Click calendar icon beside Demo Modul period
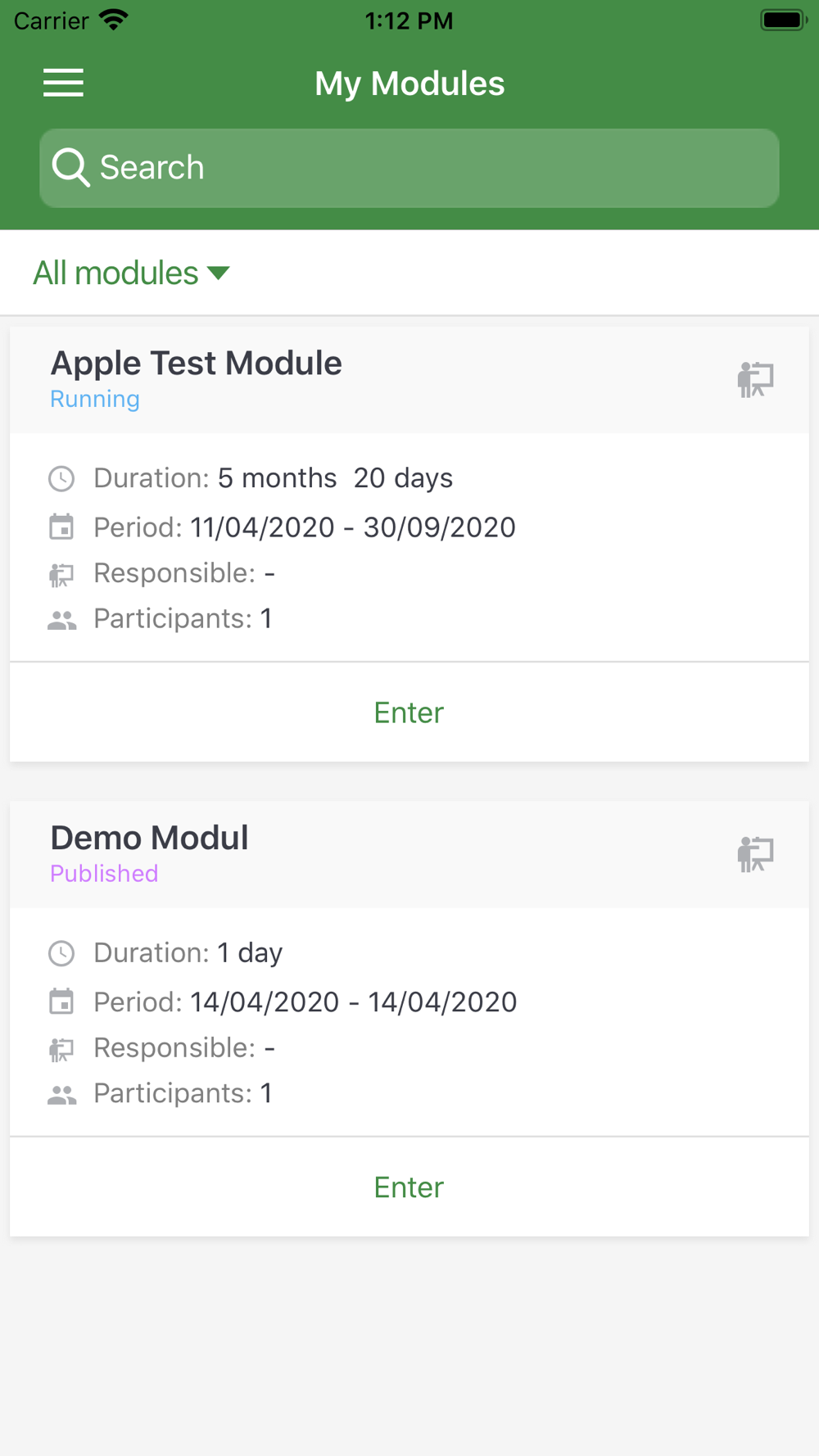Image resolution: width=819 pixels, height=1456 pixels. coord(61,1002)
